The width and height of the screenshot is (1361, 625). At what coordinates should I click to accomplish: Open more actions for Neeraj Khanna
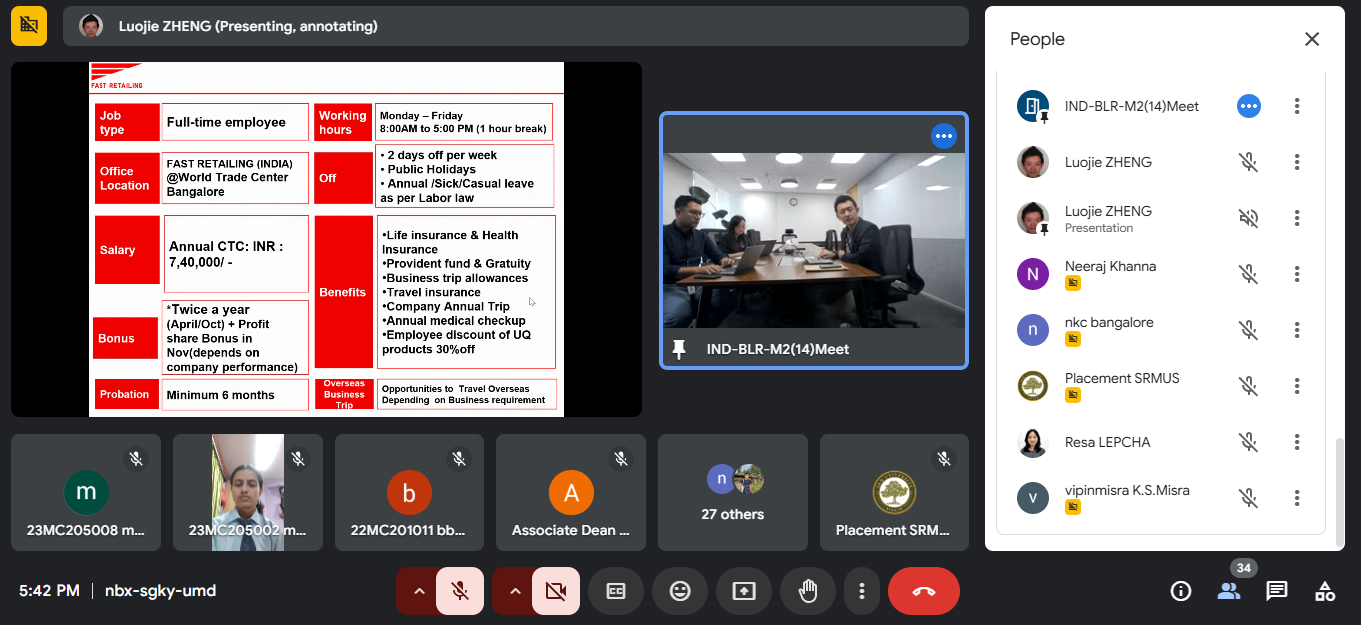click(x=1297, y=274)
